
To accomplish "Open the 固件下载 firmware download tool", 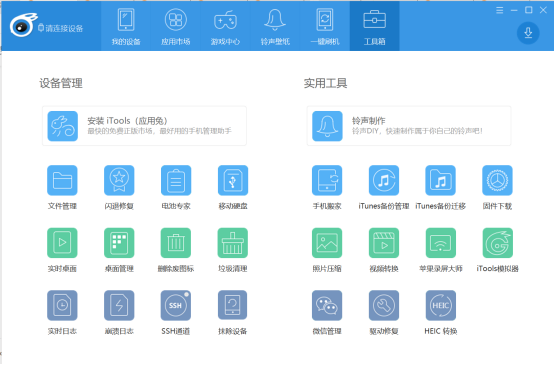I will (497, 180).
